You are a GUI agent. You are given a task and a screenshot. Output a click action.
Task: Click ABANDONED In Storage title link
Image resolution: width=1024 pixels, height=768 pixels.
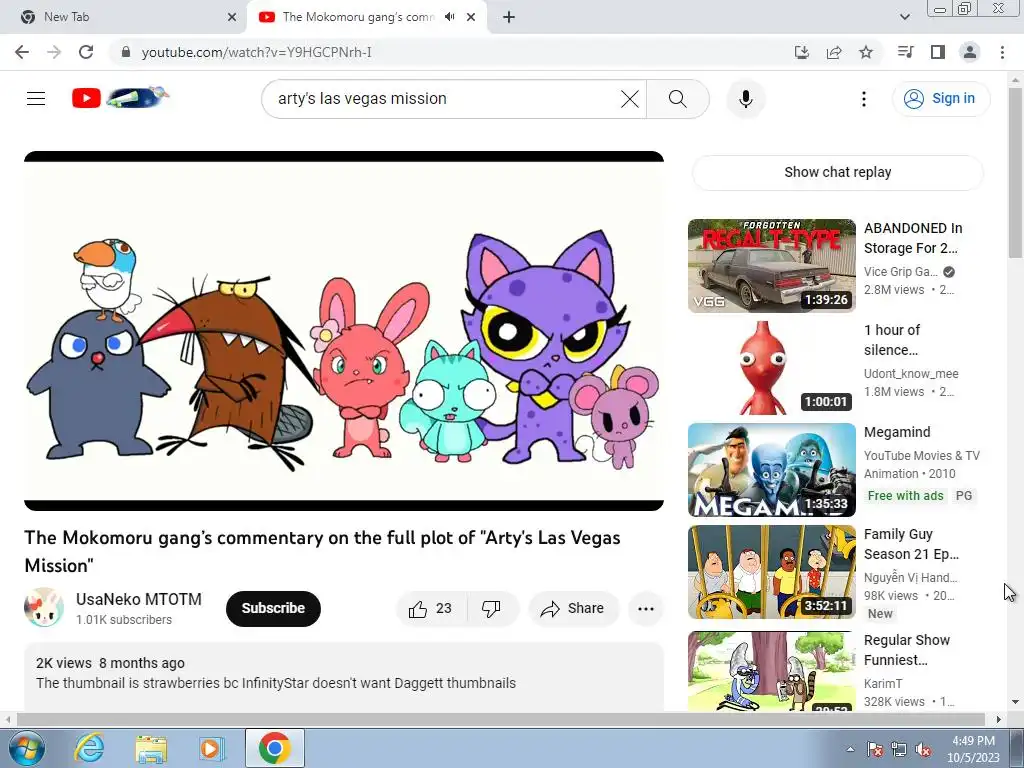[x=913, y=238]
